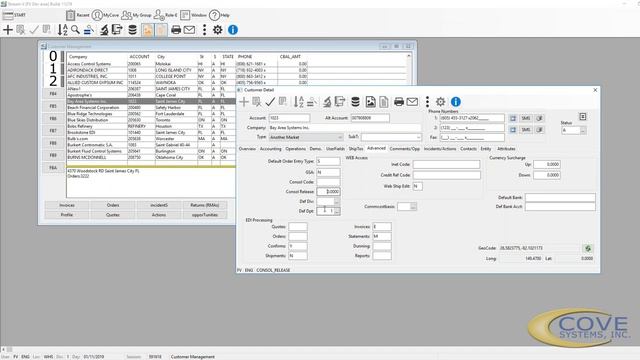This screenshot has width=640, height=360.
Task: Click the checkmark save icon in Customer Detail
Action: click(270, 102)
